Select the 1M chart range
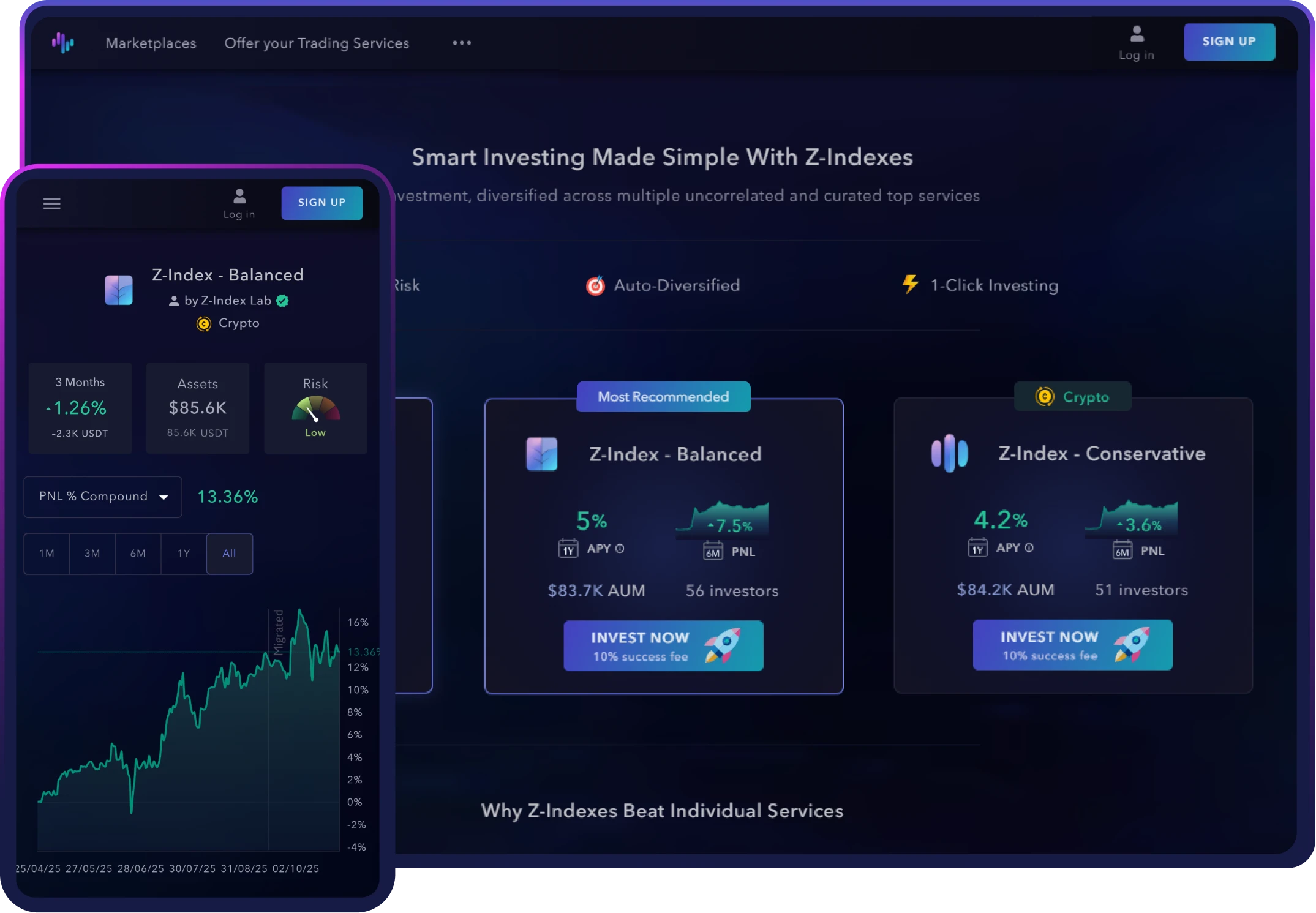The image size is (1316, 913). point(47,554)
